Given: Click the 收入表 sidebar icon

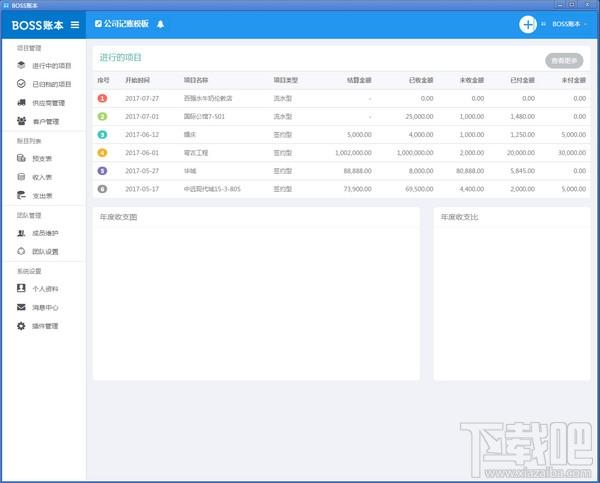Looking at the screenshot, I should click(x=22, y=177).
